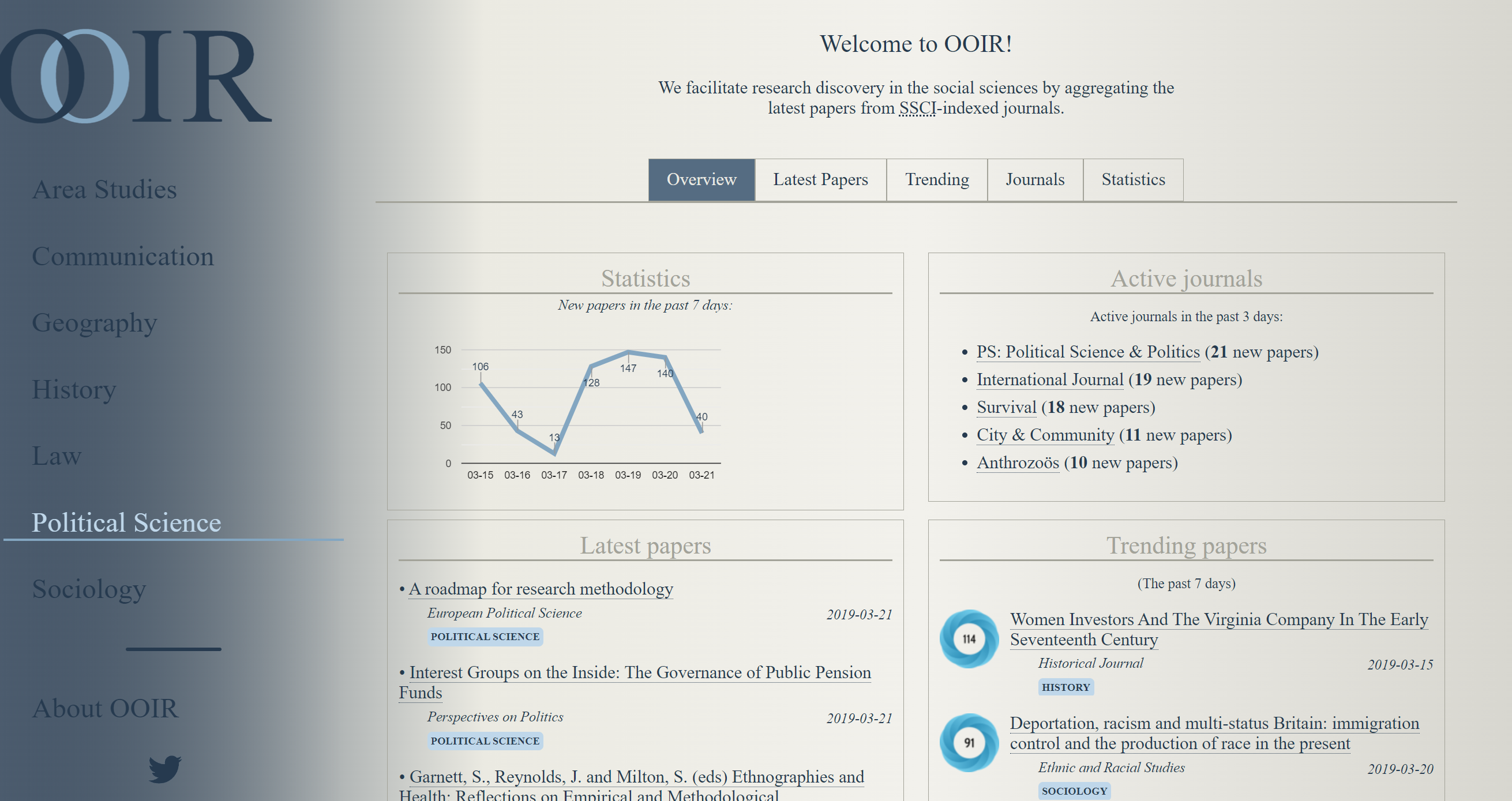The height and width of the screenshot is (801, 1512).
Task: Click the 'Active journals' panel heading
Action: [x=1186, y=279]
